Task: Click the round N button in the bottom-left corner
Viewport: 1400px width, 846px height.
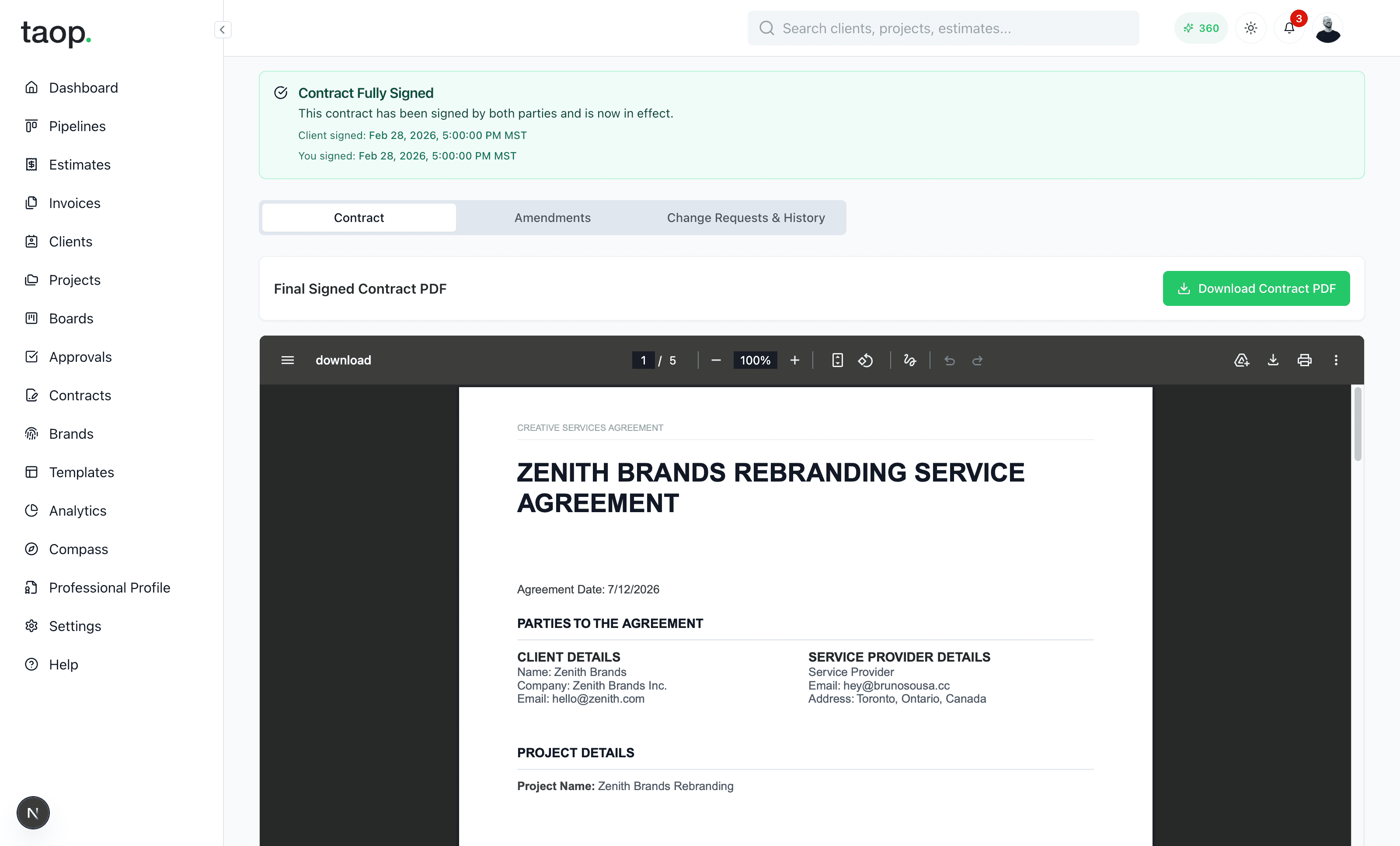Action: pos(33,812)
